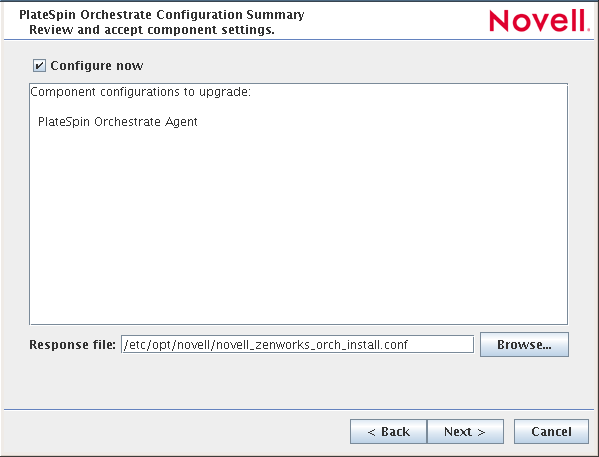Proceed using the Next > button
599x457 pixels.
pos(465,431)
